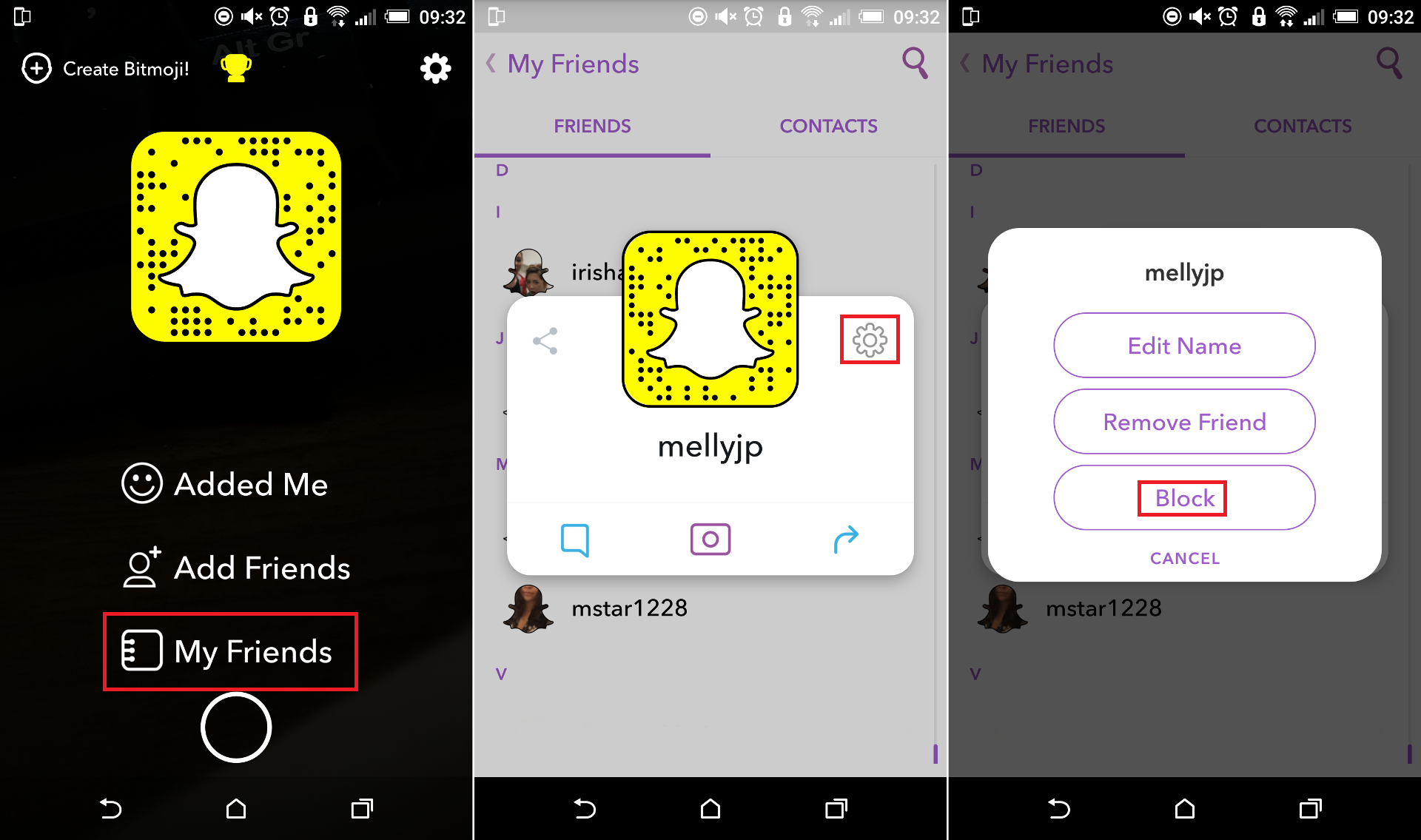The width and height of the screenshot is (1421, 840).
Task: Select the CONTACTS tab in My Friends
Action: [x=828, y=125]
